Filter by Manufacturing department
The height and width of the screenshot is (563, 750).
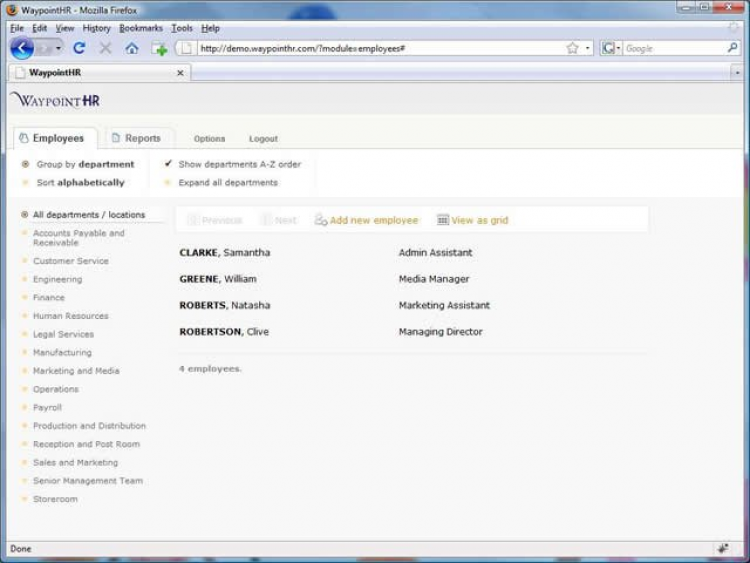pyautogui.click(x=62, y=352)
